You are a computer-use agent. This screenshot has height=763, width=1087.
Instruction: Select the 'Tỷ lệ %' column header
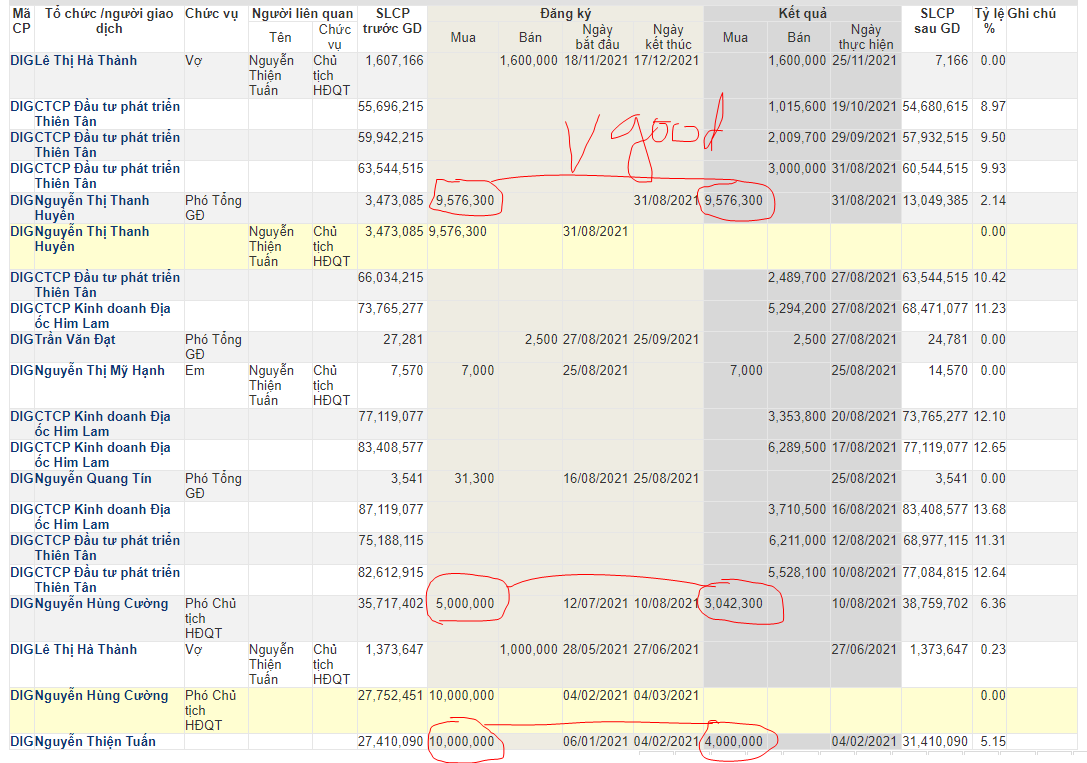990,21
